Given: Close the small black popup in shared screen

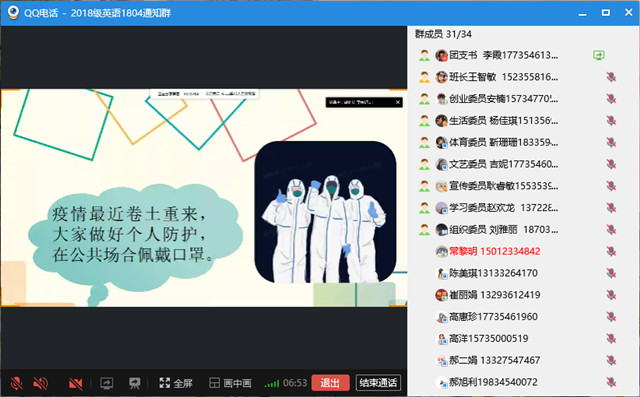Looking at the screenshot, I should click(x=398, y=102).
